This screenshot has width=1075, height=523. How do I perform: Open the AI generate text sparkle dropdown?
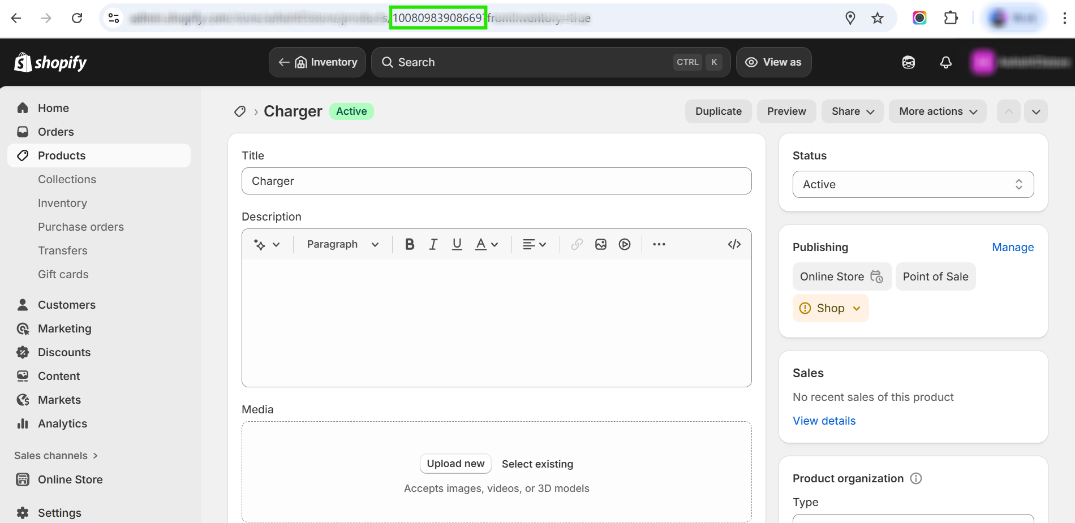(x=267, y=244)
